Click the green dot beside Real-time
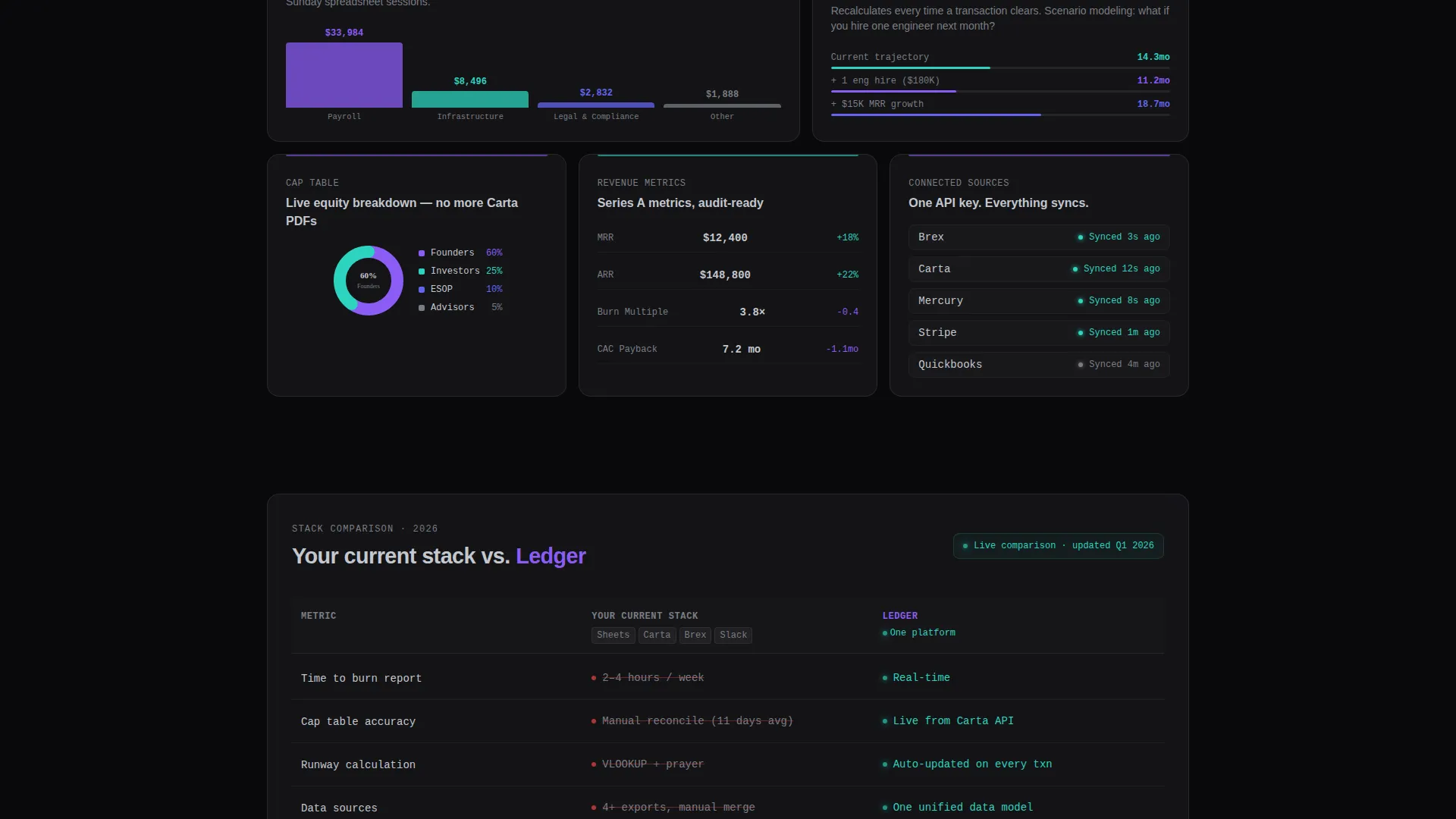The image size is (1456, 819). click(x=885, y=678)
